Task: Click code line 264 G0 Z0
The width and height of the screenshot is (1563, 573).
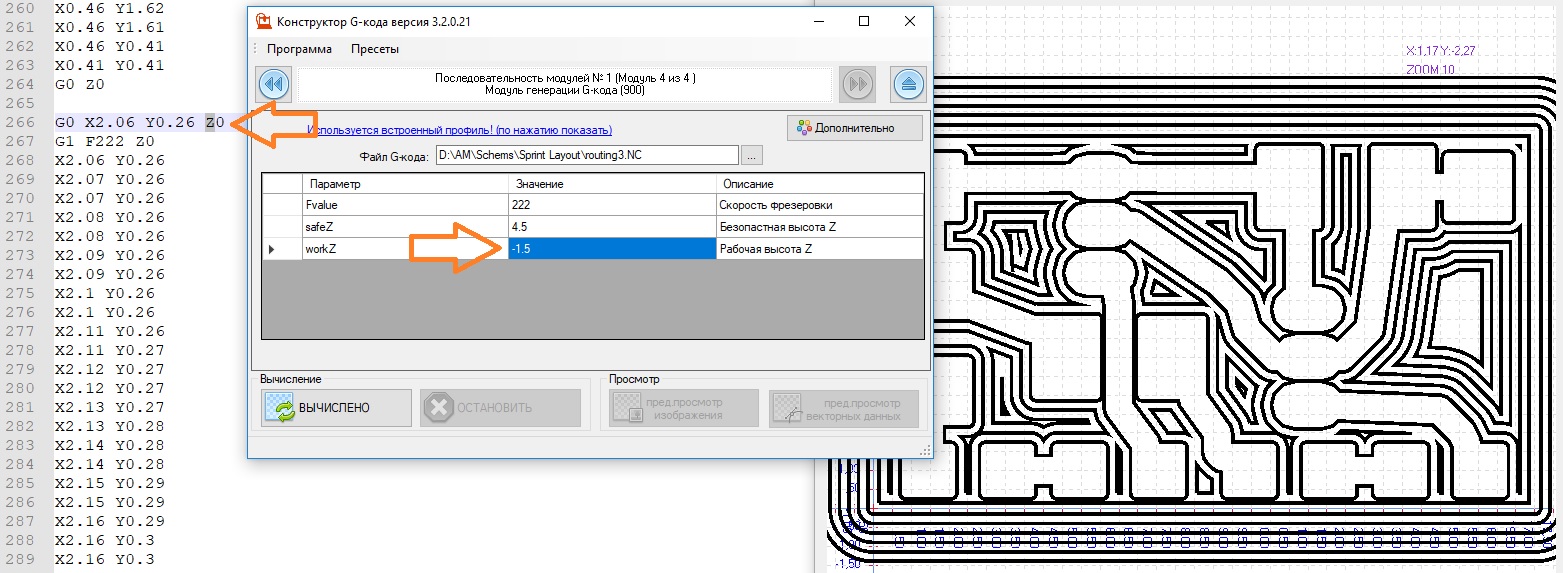Action: point(79,84)
